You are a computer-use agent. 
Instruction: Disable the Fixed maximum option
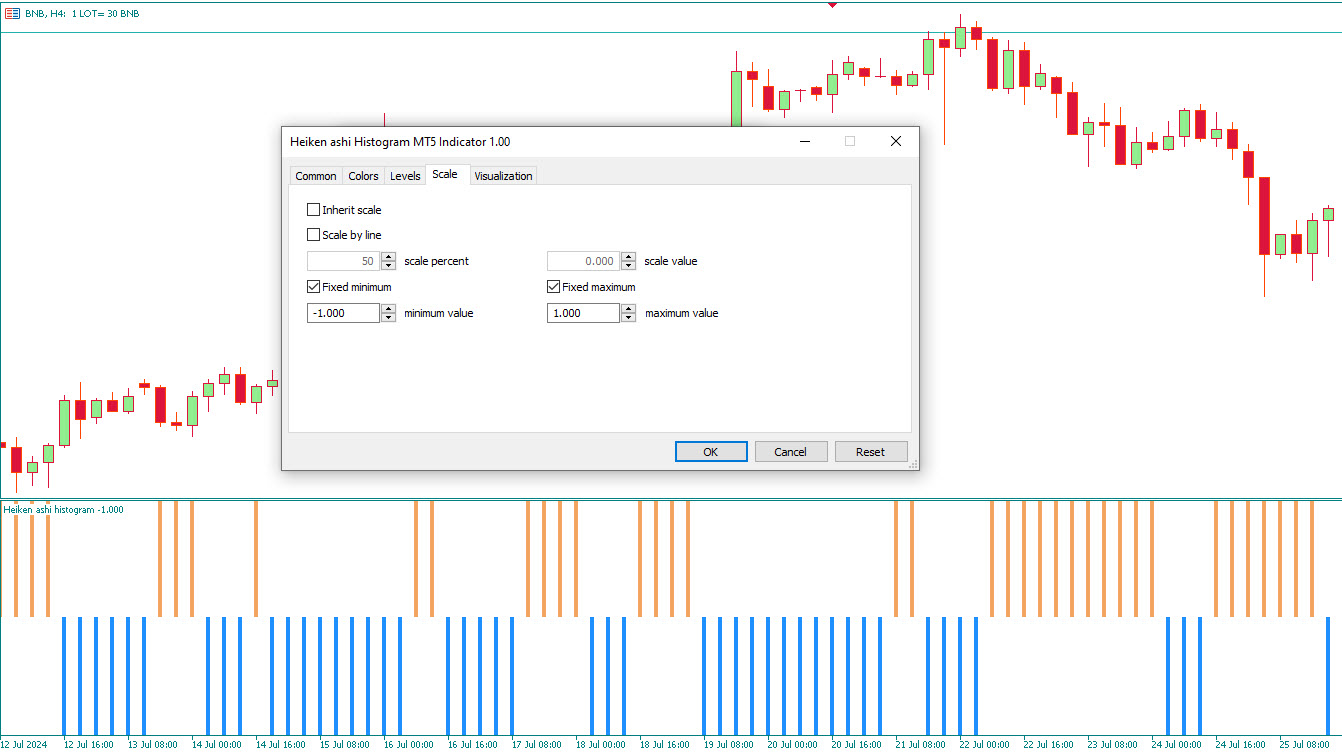pyautogui.click(x=553, y=286)
